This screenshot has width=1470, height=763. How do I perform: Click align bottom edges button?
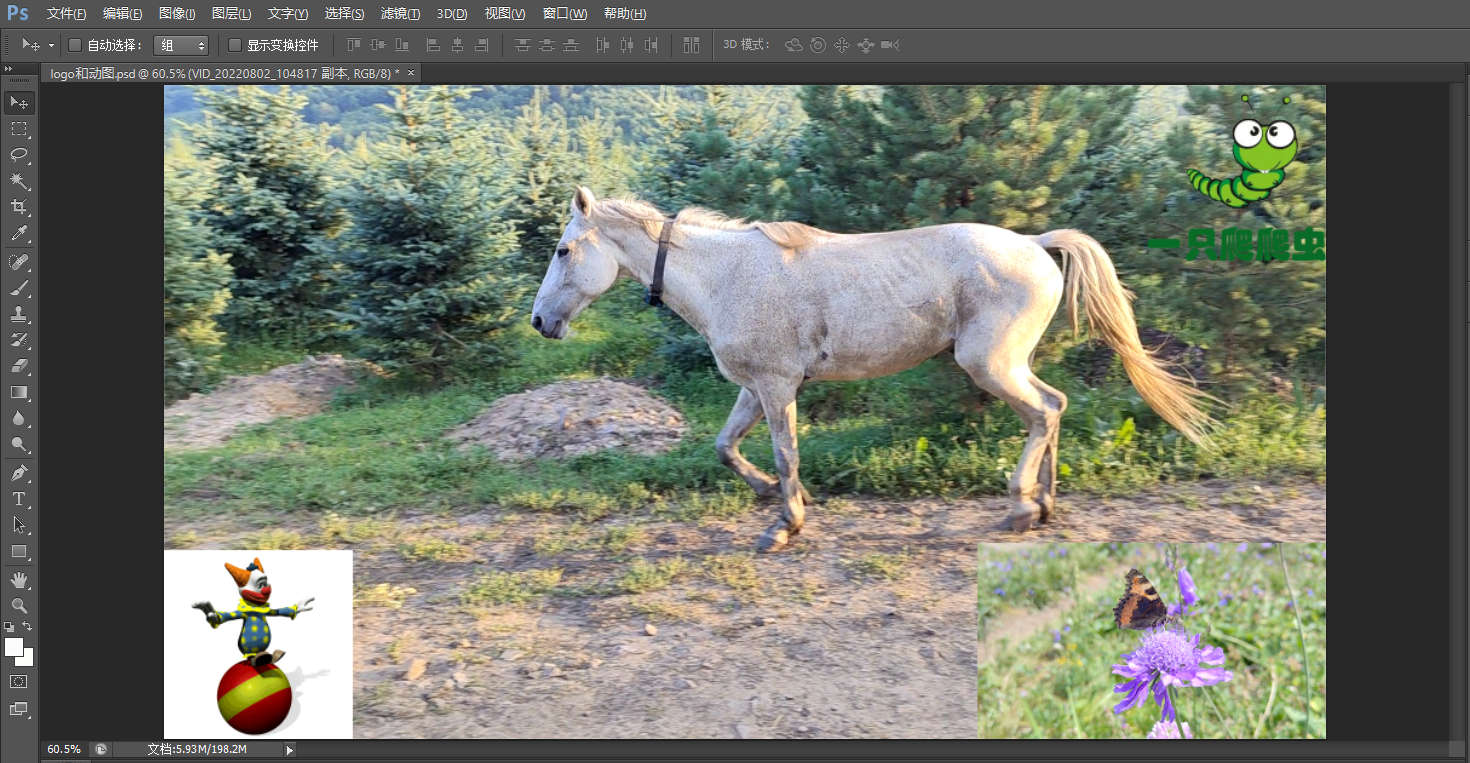tap(402, 45)
